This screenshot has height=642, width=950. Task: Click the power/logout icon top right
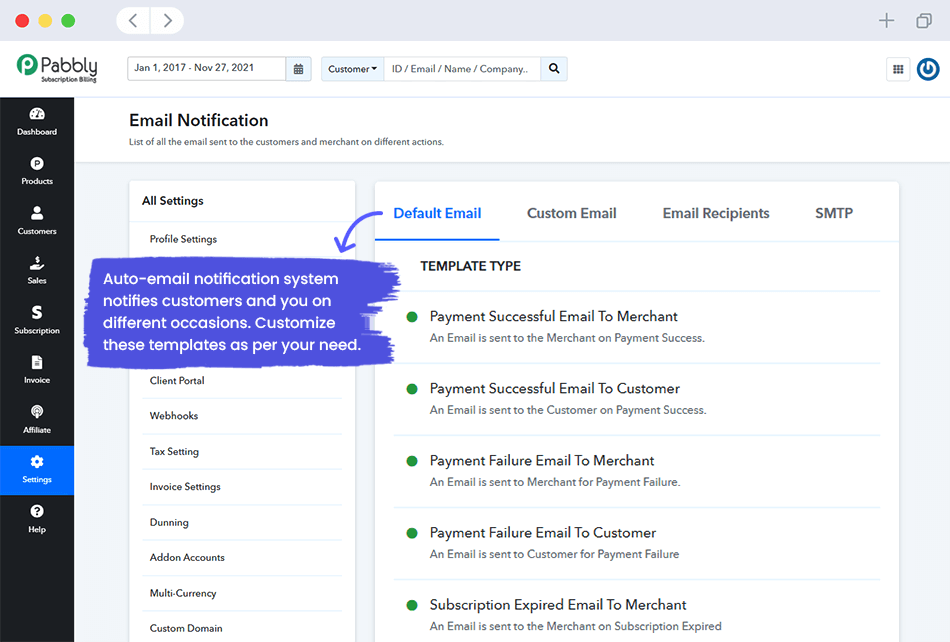pos(927,69)
